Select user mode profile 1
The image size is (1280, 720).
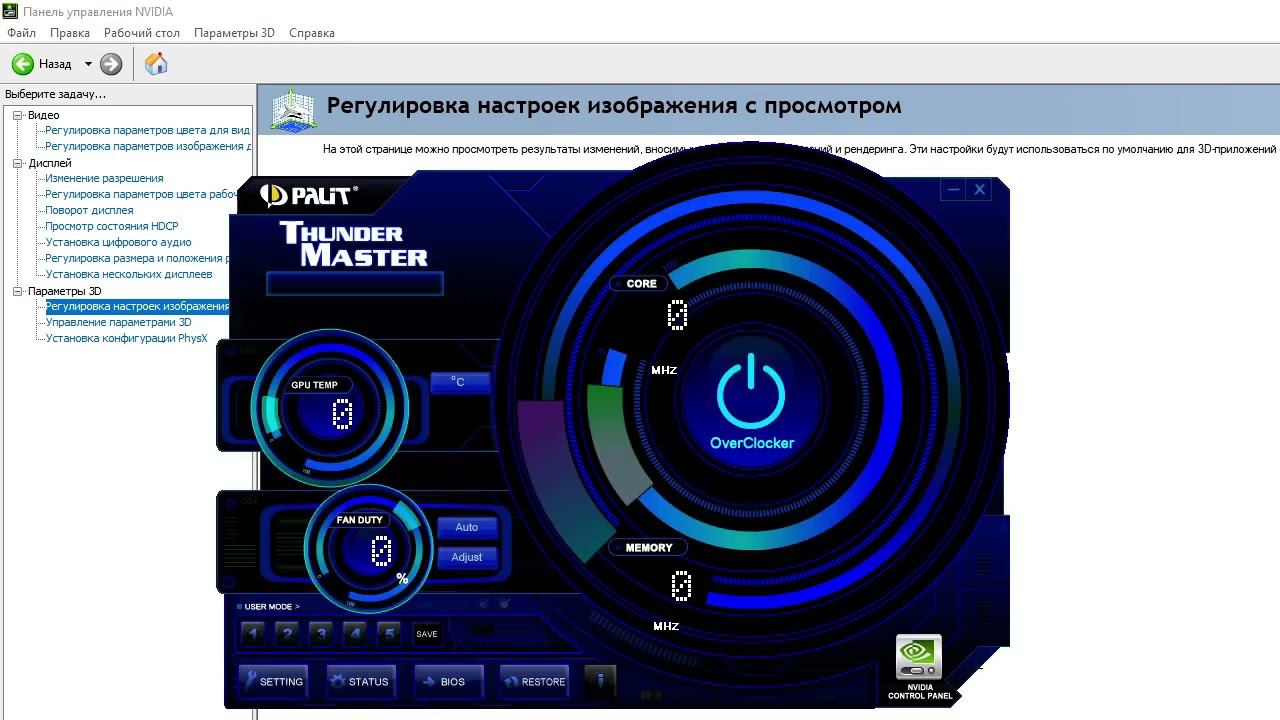tap(253, 633)
